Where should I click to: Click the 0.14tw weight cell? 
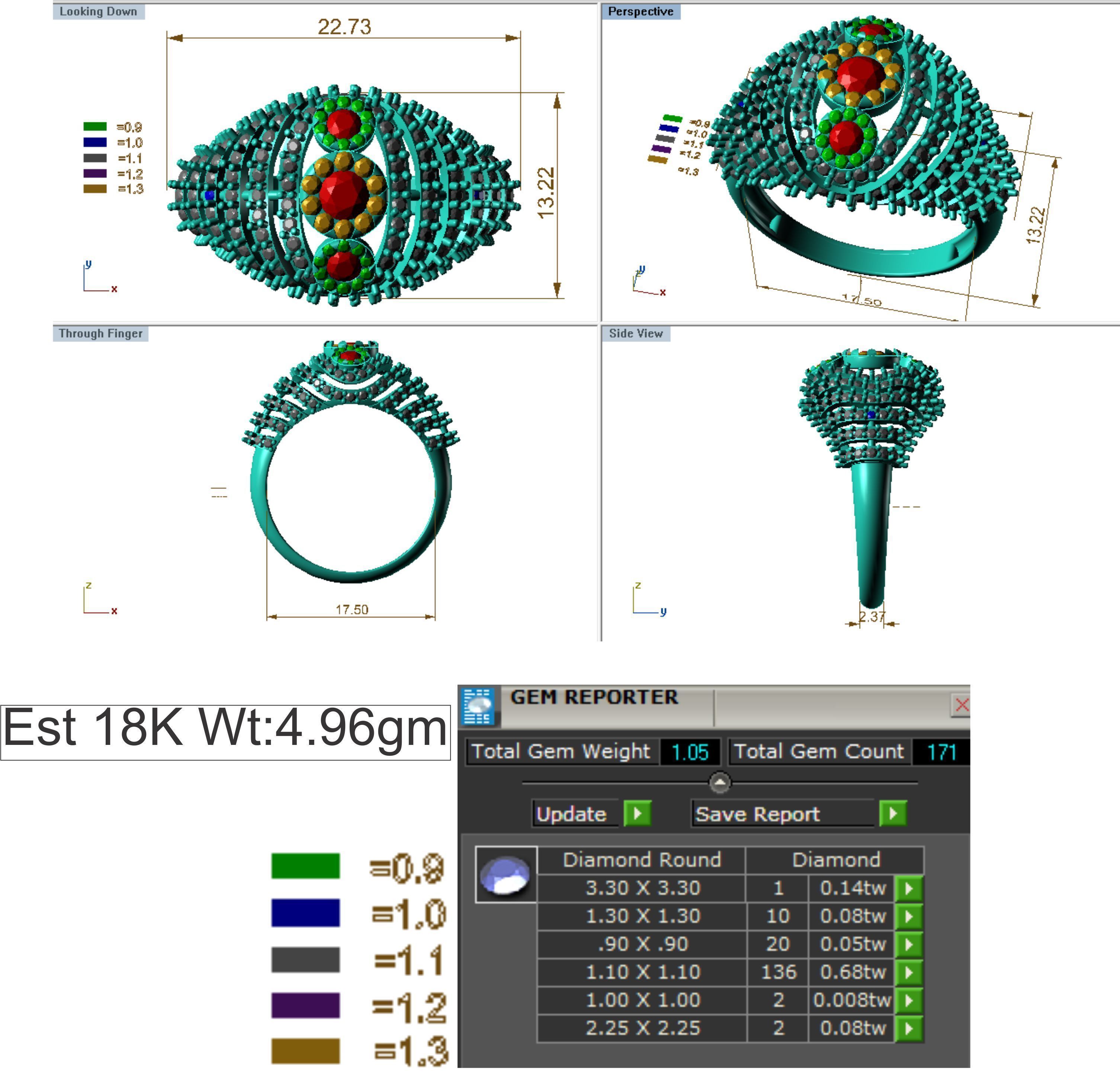coord(852,888)
